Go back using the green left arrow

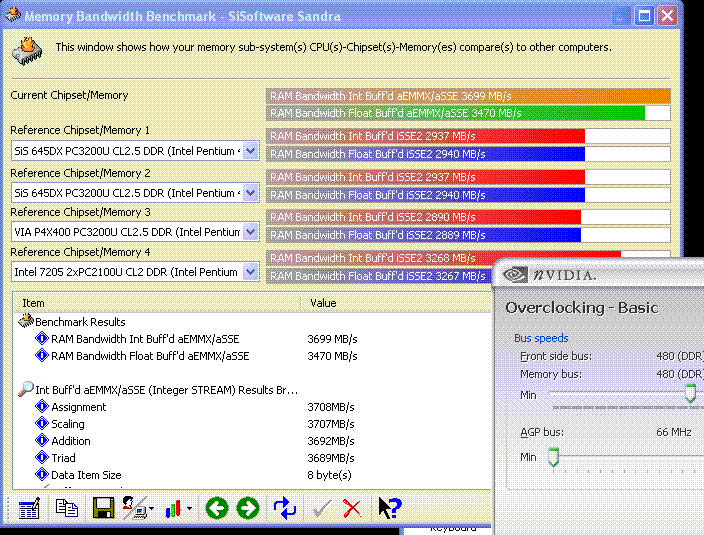[216, 508]
